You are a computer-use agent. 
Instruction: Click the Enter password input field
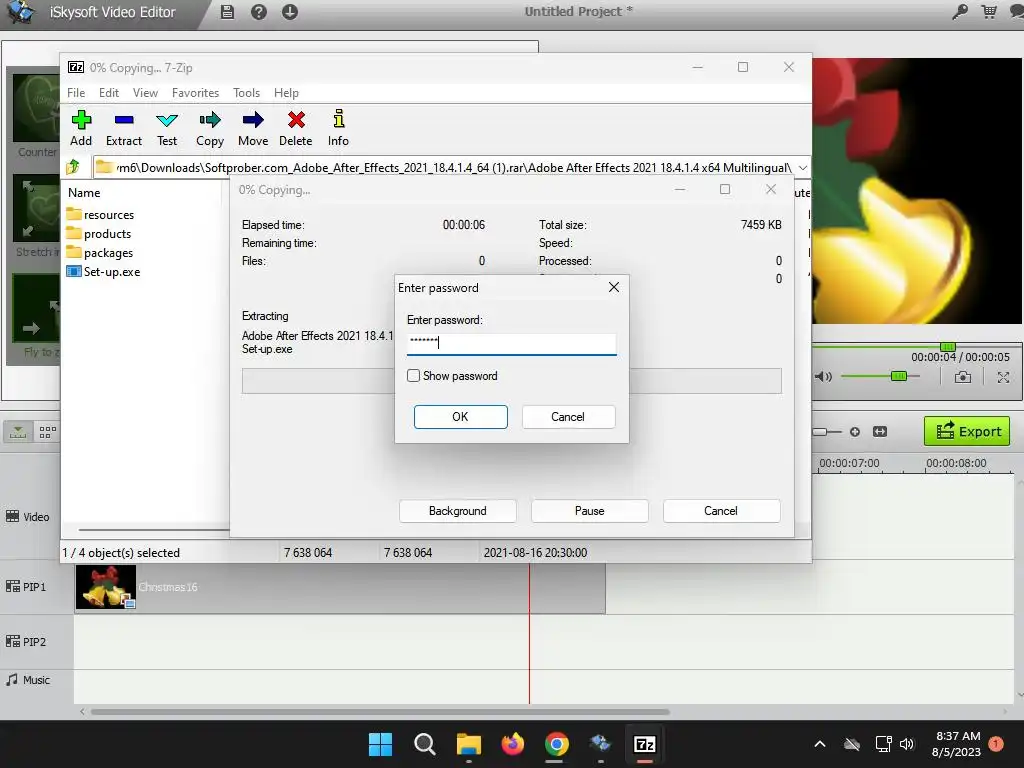click(511, 343)
